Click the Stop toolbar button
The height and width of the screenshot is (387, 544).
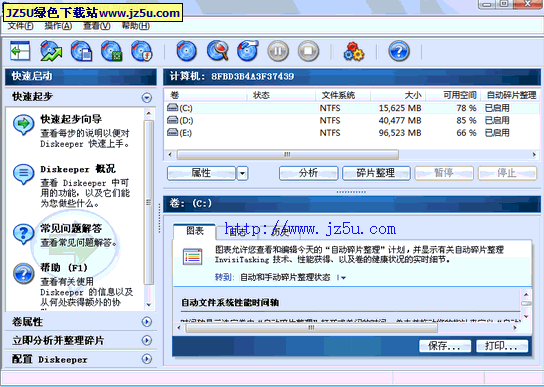(308, 51)
